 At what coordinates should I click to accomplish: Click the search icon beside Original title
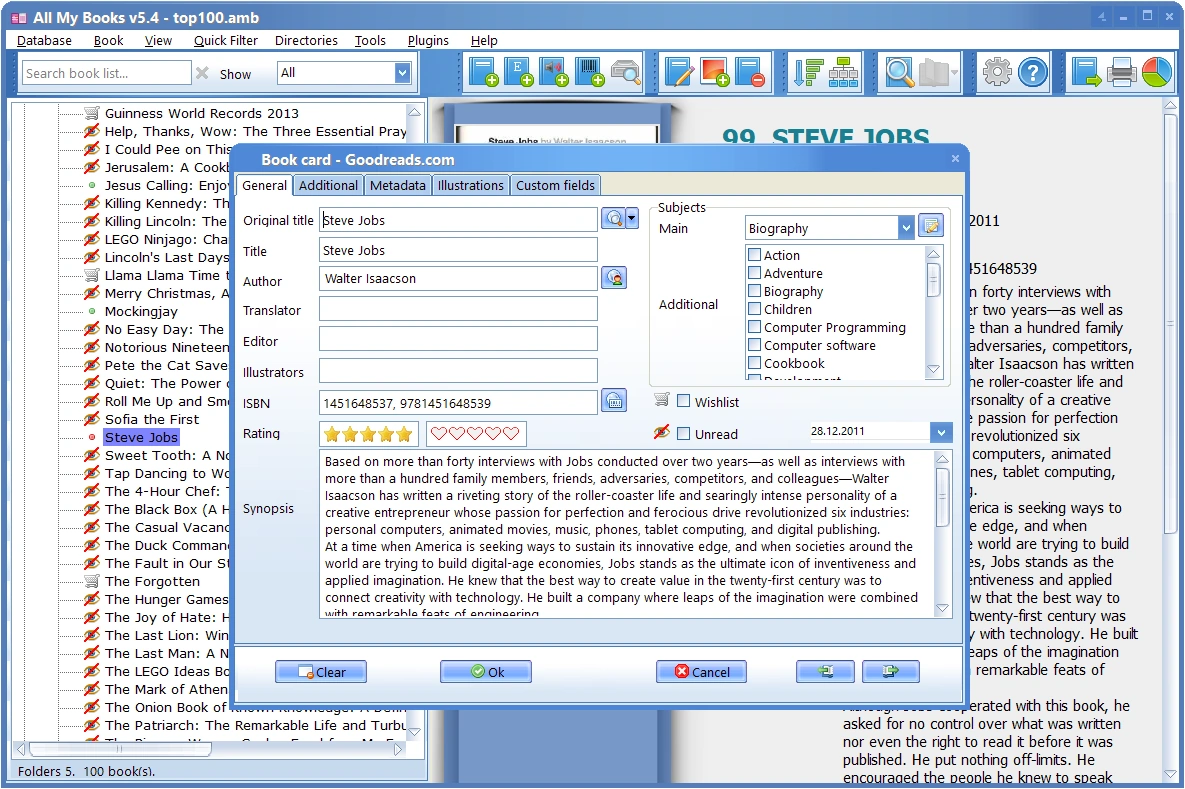[614, 219]
